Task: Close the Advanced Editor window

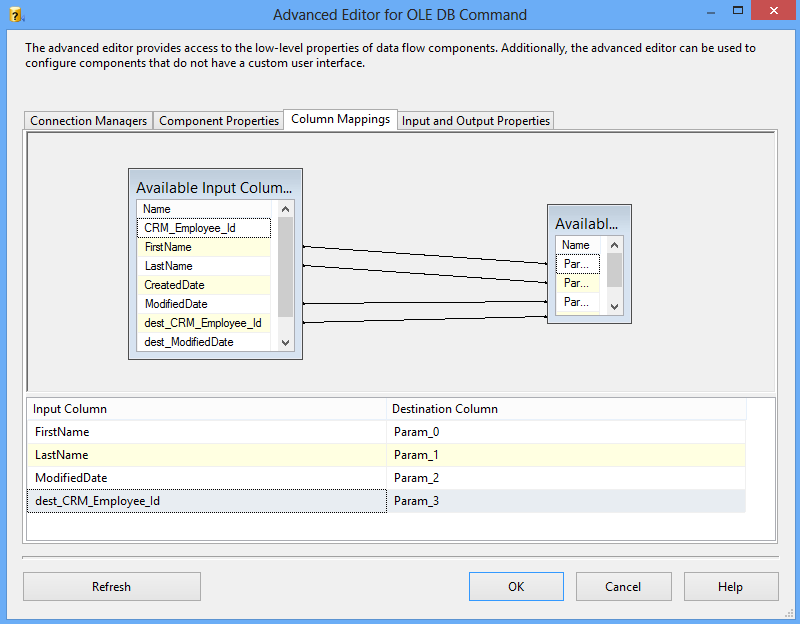Action: click(773, 11)
